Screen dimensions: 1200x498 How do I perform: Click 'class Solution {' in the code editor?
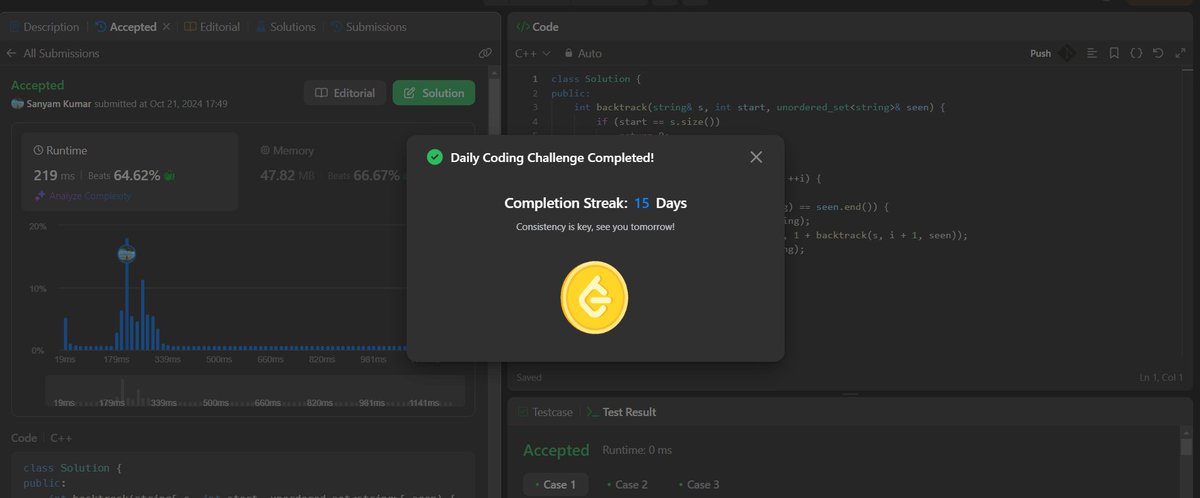(596, 79)
